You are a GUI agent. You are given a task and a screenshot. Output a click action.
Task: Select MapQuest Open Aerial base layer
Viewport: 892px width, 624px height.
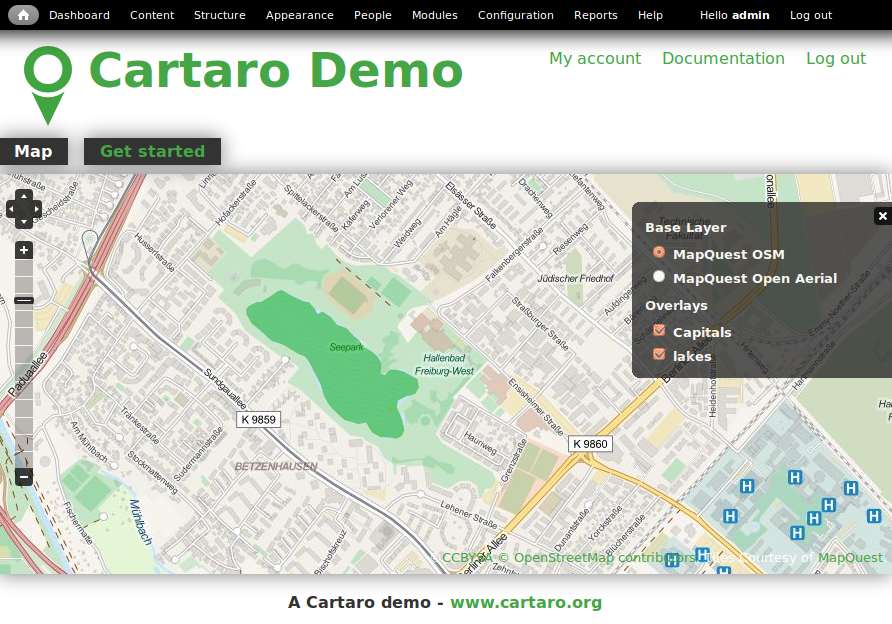pos(659,277)
